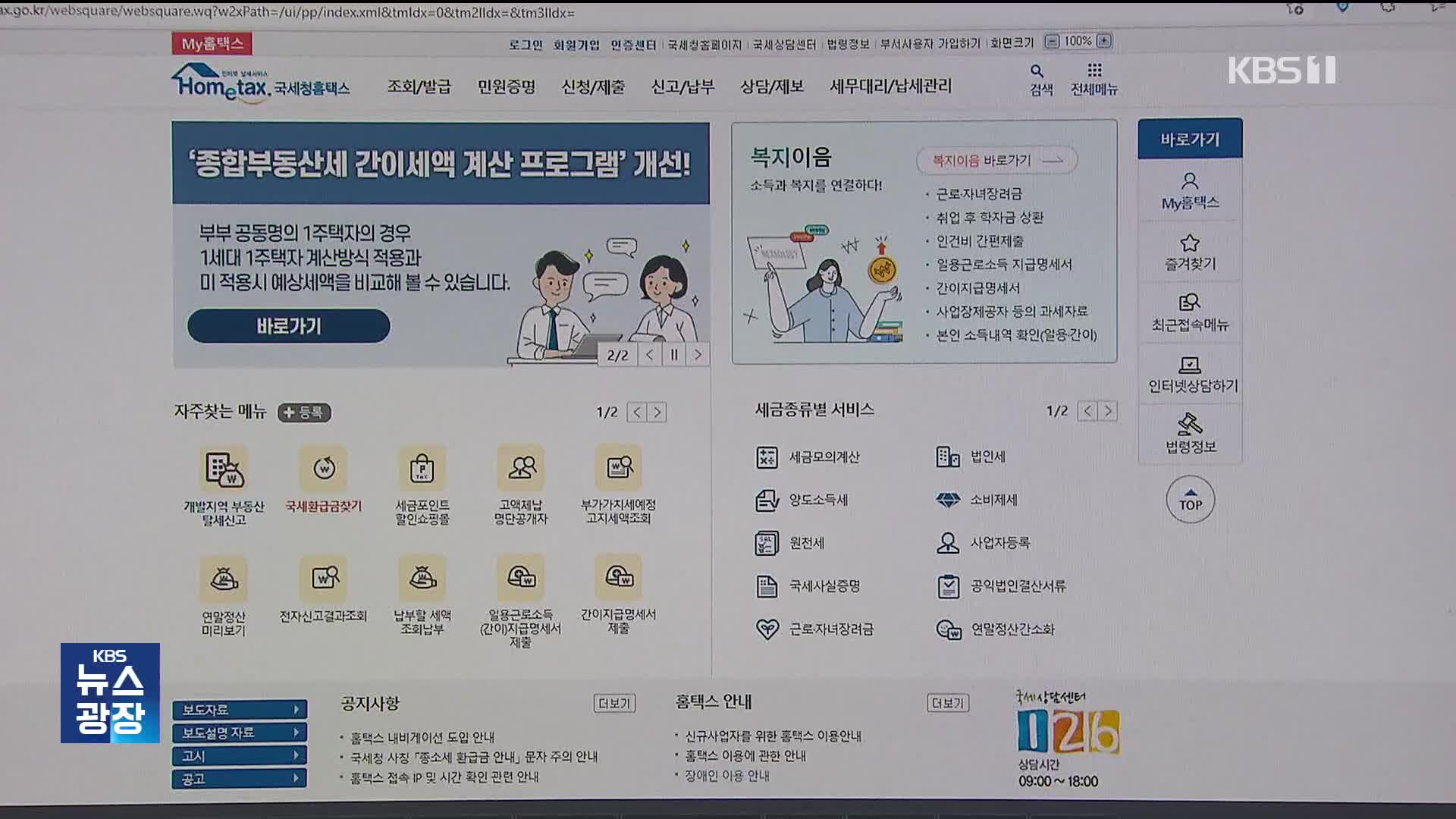Open the 상담/제보 menu
The width and height of the screenshot is (1456, 819).
[x=772, y=86]
